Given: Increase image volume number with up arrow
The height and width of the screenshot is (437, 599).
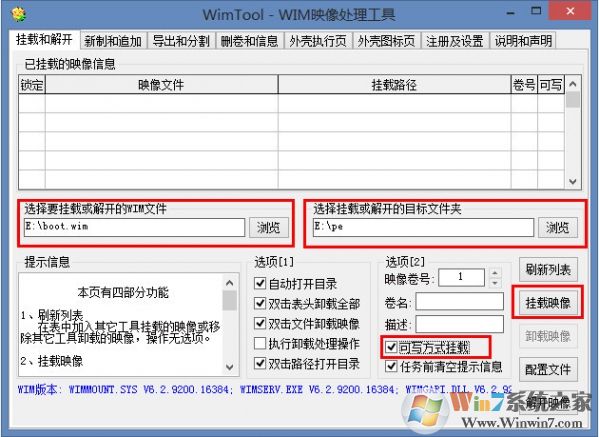Looking at the screenshot, I should click(x=495, y=273).
